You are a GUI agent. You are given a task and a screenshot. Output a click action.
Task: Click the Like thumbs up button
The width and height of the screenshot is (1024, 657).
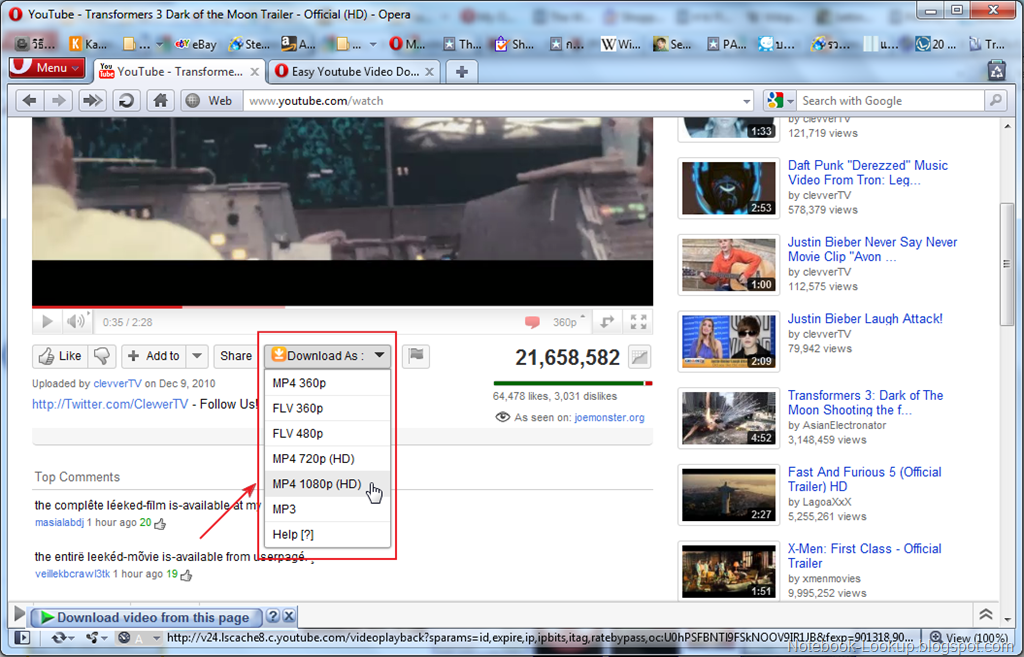click(x=60, y=356)
